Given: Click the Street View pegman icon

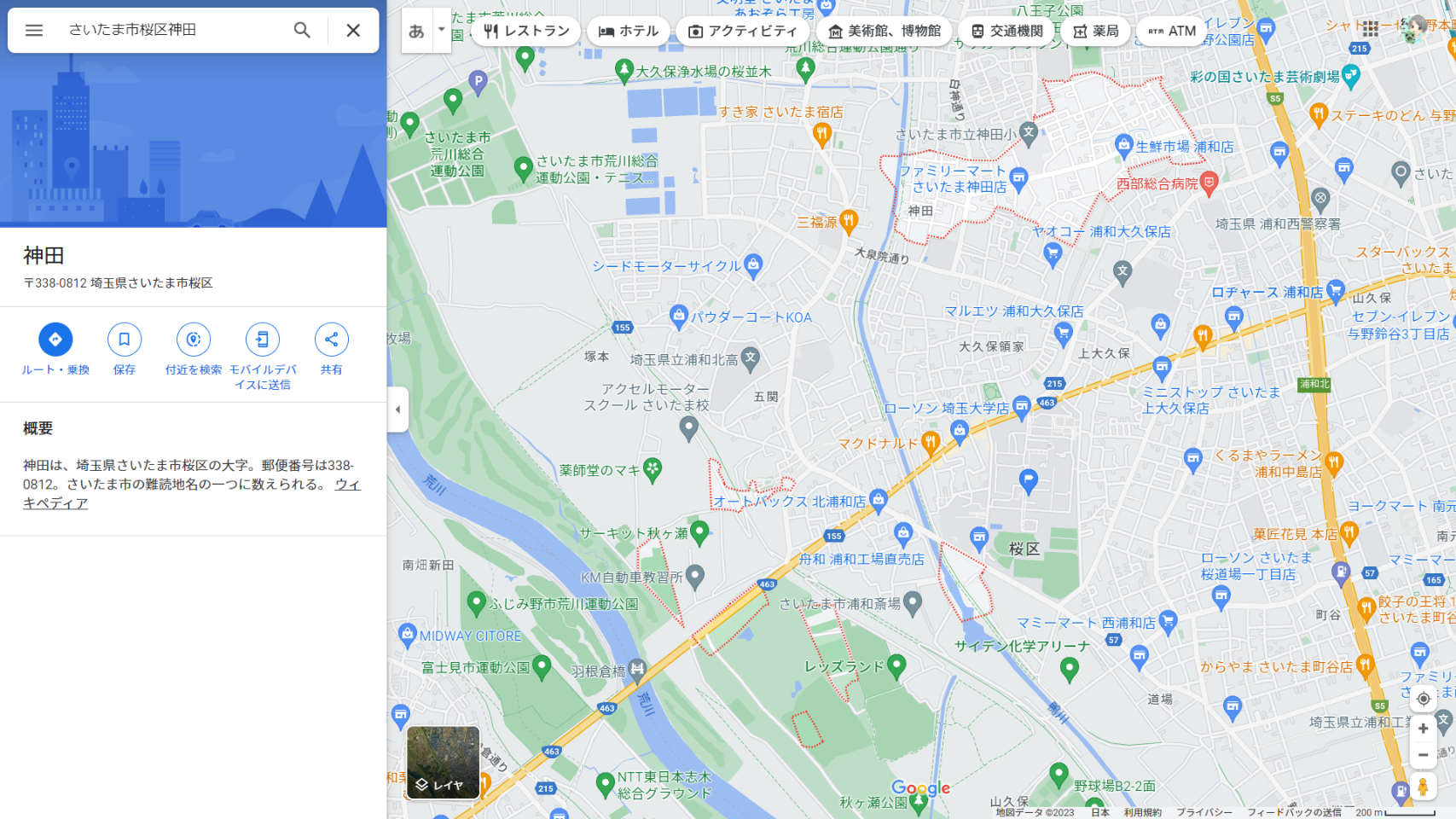Looking at the screenshot, I should click(x=1423, y=787).
